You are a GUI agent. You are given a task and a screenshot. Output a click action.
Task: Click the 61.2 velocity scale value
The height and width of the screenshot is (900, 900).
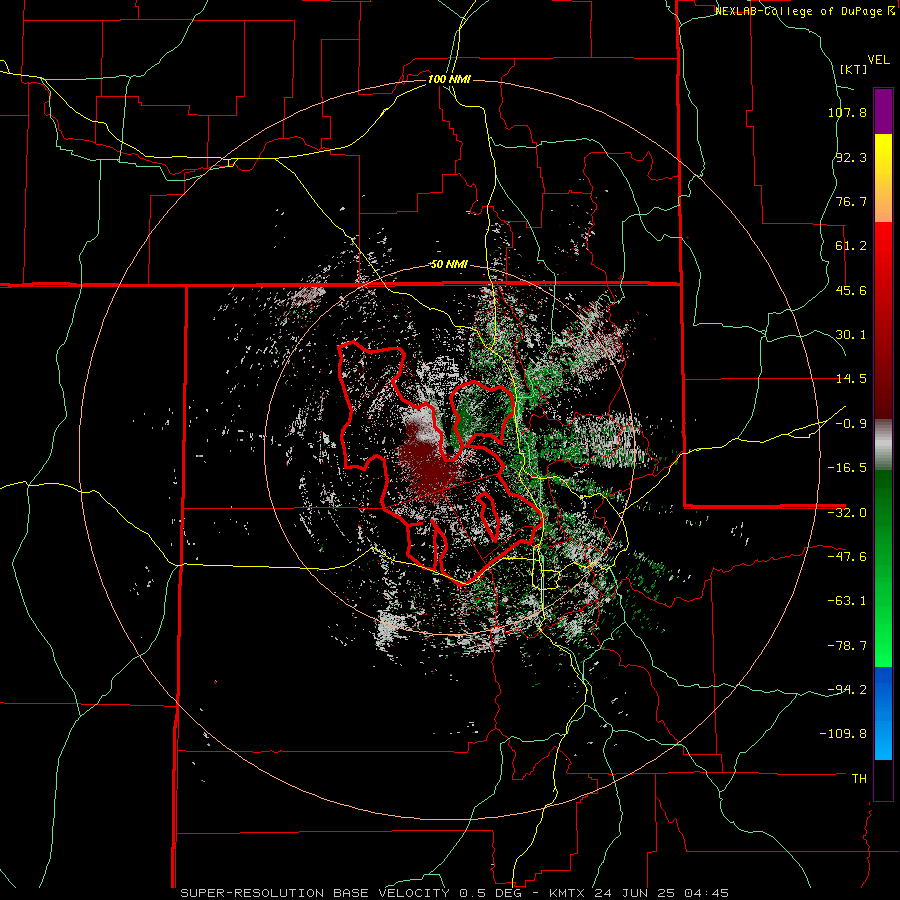click(851, 246)
